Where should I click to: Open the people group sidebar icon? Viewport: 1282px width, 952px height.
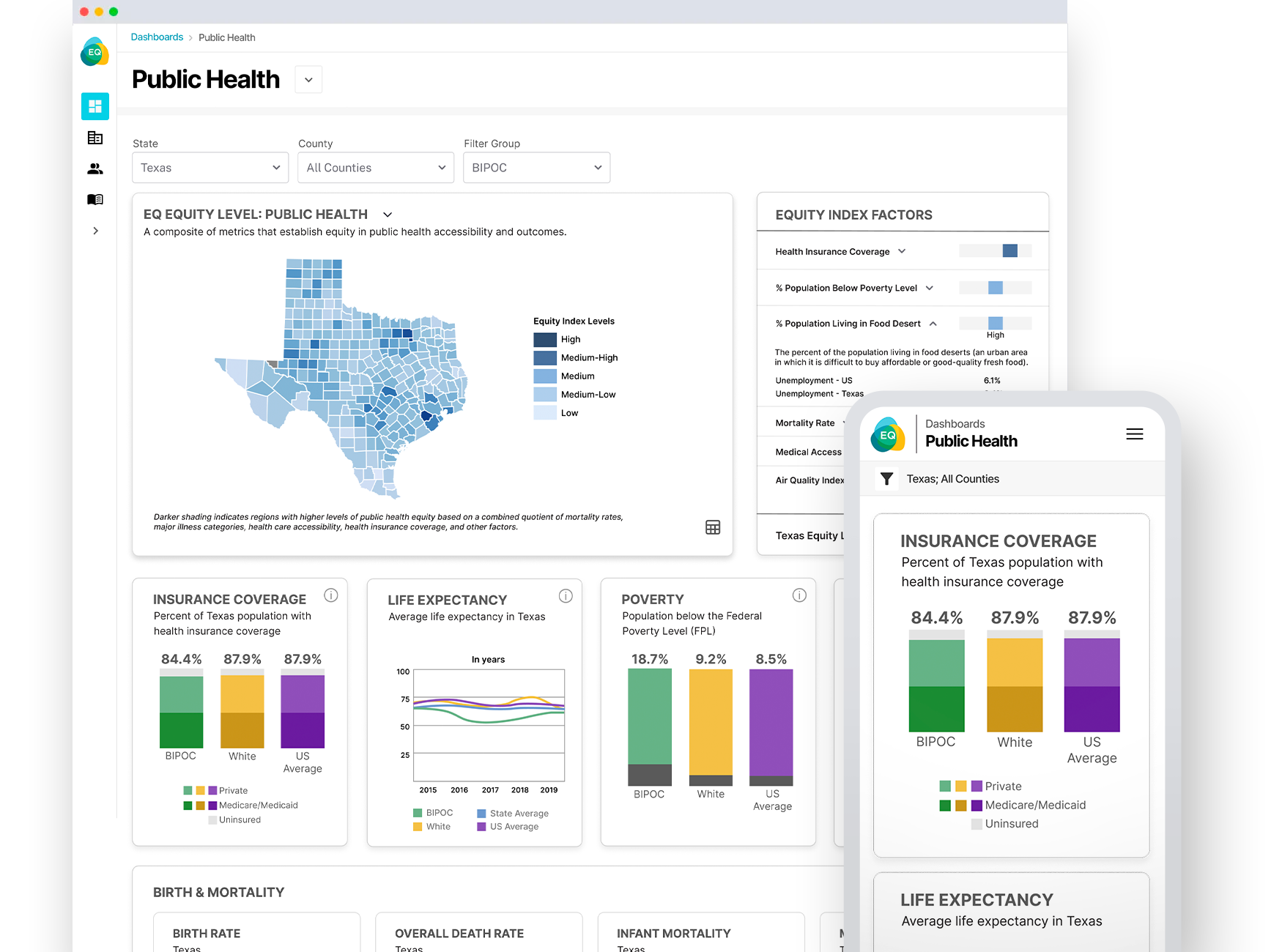point(95,169)
